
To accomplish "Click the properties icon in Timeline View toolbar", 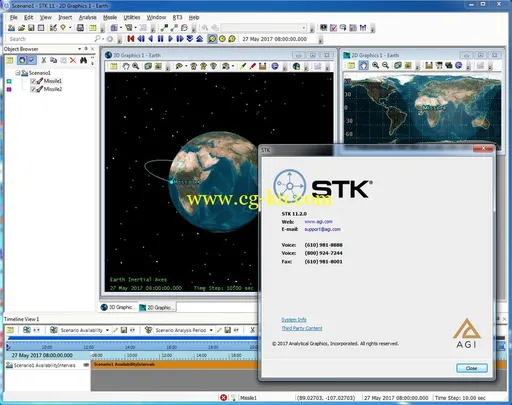I will 10,330.
